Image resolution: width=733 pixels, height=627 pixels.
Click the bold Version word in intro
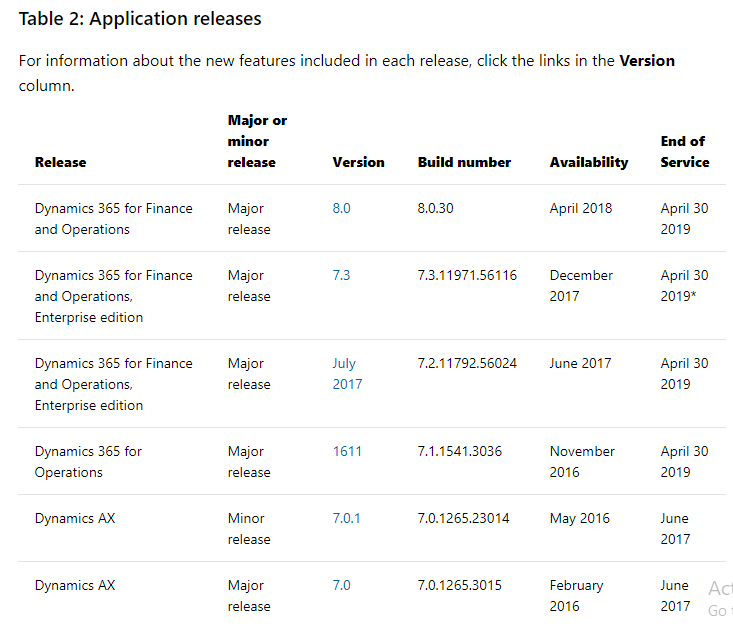647,61
